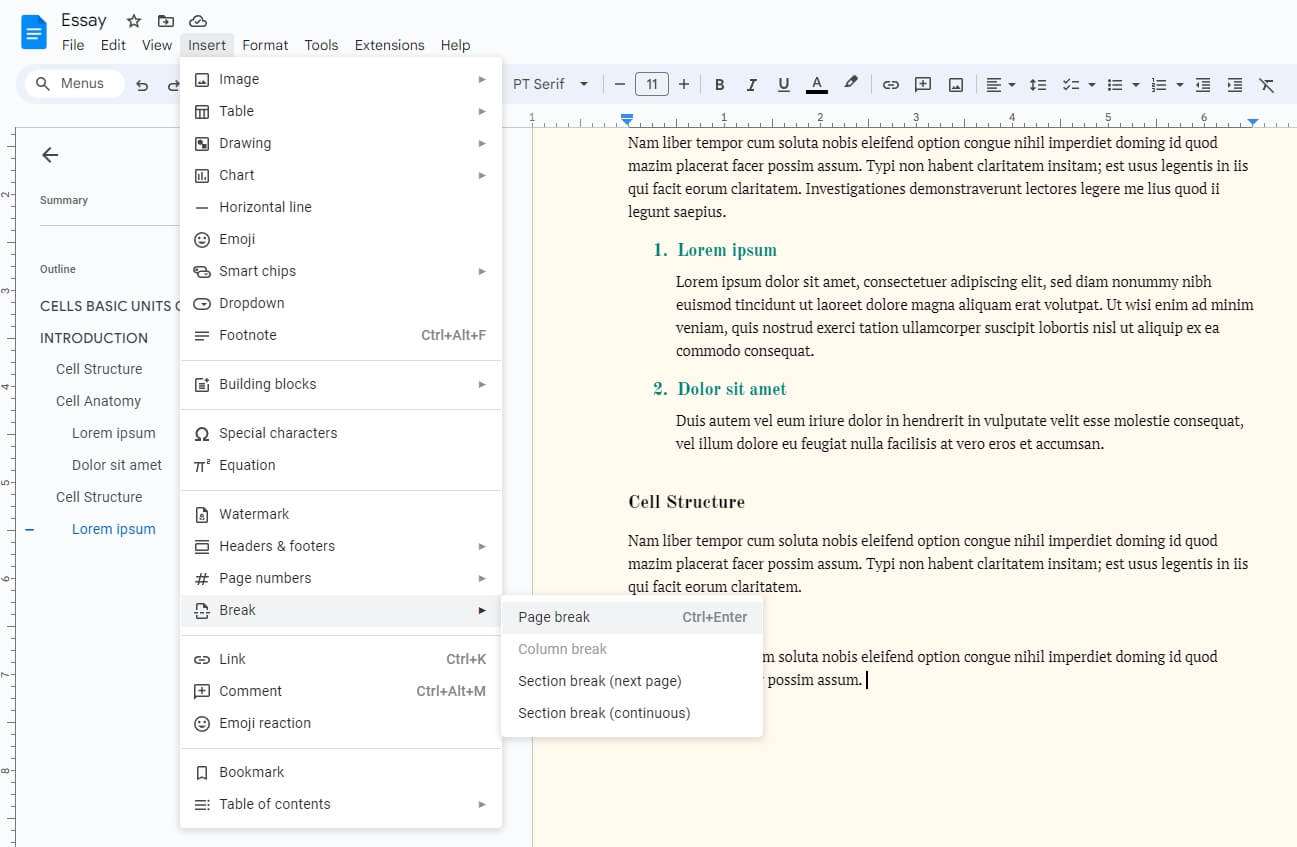Image resolution: width=1297 pixels, height=847 pixels.
Task: Select Section break (next page)
Action: [632, 681]
